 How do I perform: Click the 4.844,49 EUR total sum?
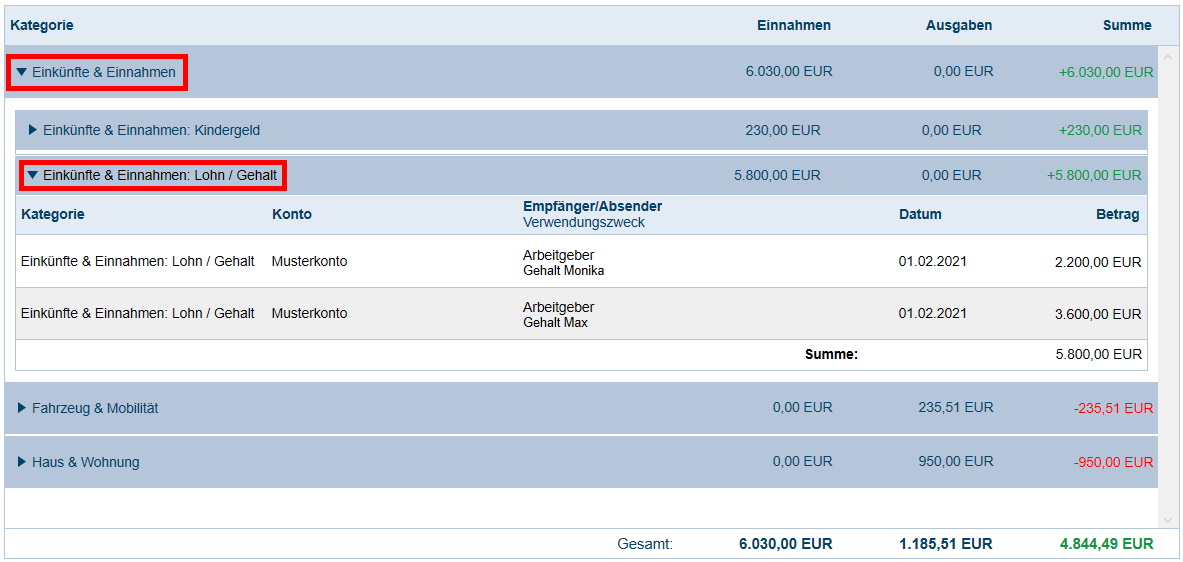coord(1106,544)
